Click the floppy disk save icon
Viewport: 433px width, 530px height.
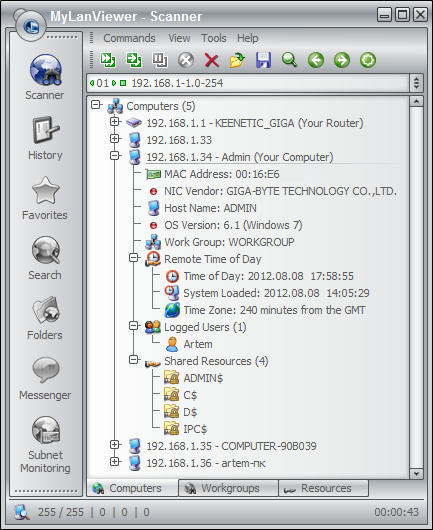(x=263, y=60)
